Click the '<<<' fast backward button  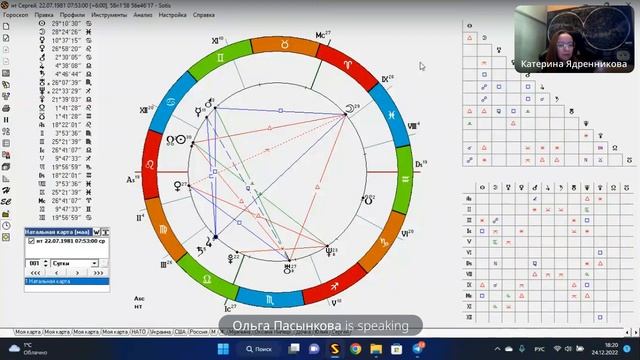point(36,273)
